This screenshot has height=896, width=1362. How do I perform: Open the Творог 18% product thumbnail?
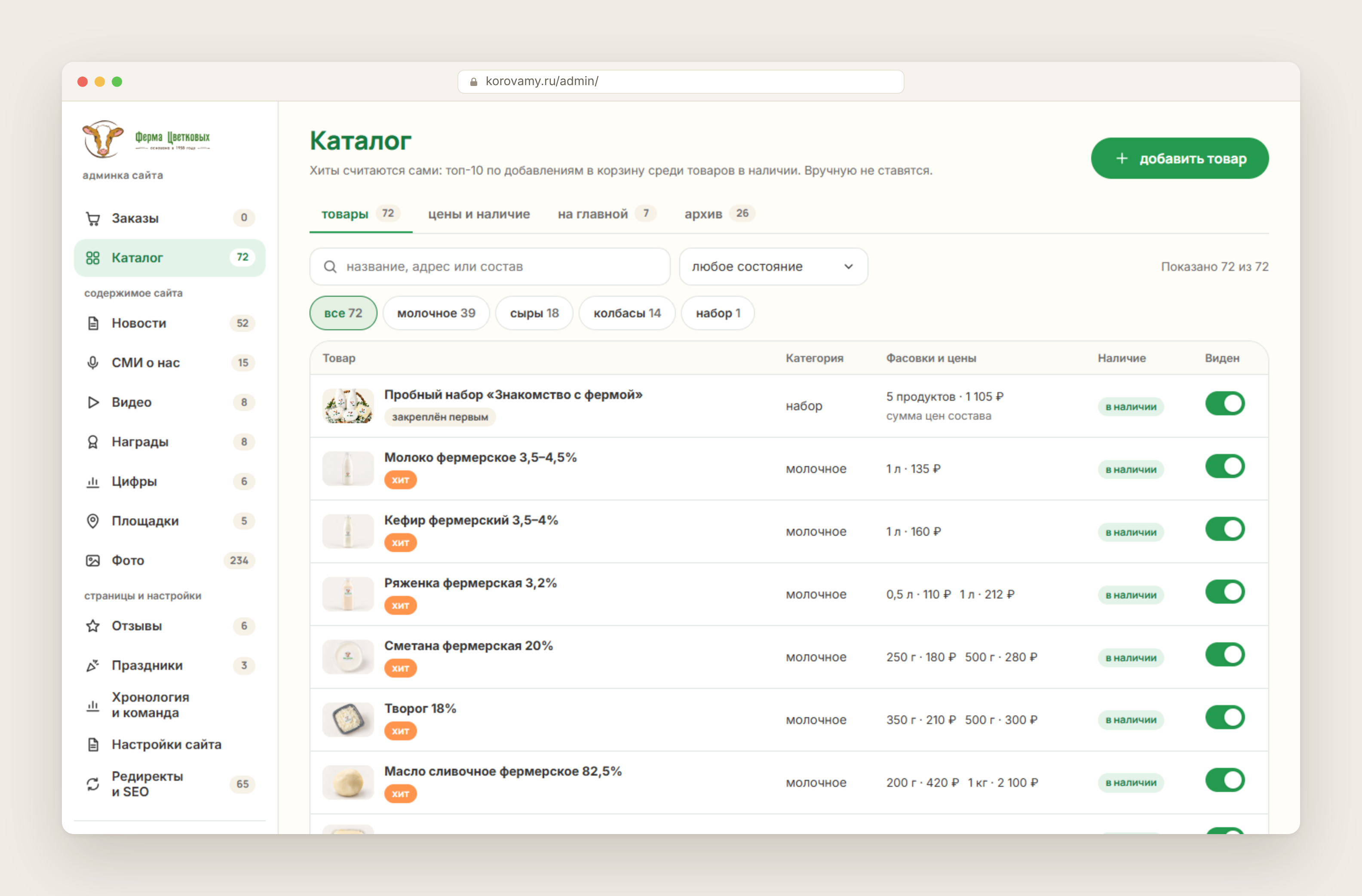348,720
